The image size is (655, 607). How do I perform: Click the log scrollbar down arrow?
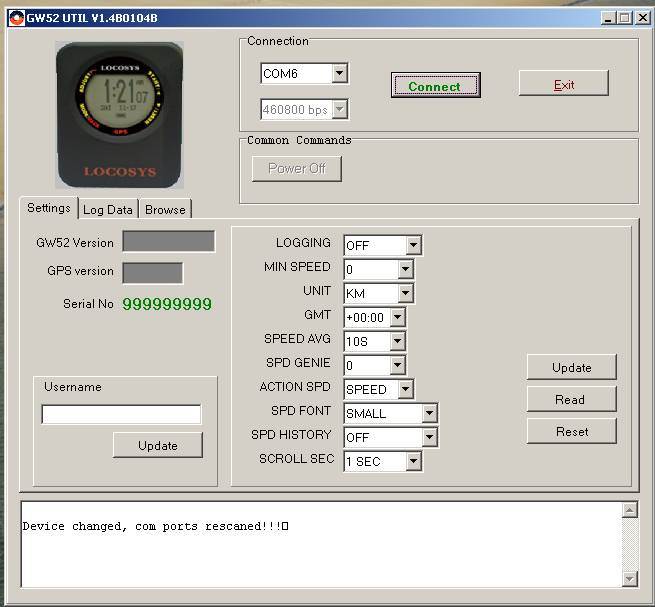pos(629,579)
